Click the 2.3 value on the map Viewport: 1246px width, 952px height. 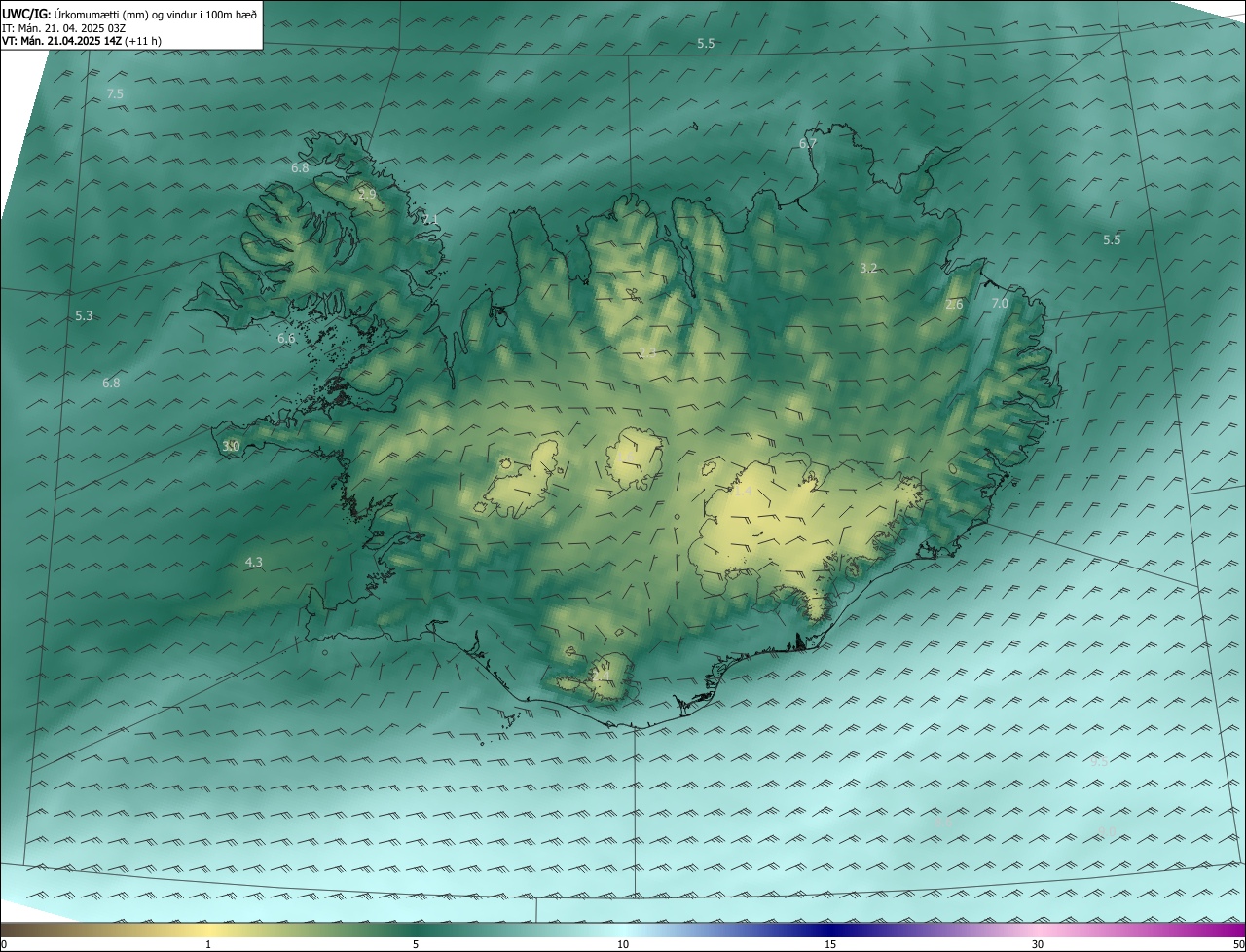point(647,353)
